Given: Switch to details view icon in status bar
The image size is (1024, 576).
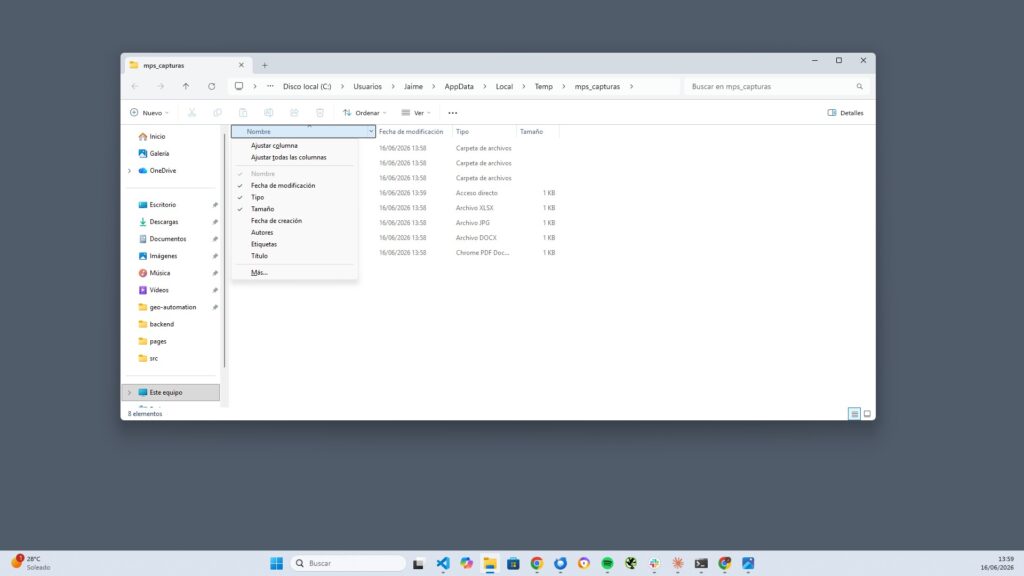Looking at the screenshot, I should click(854, 413).
